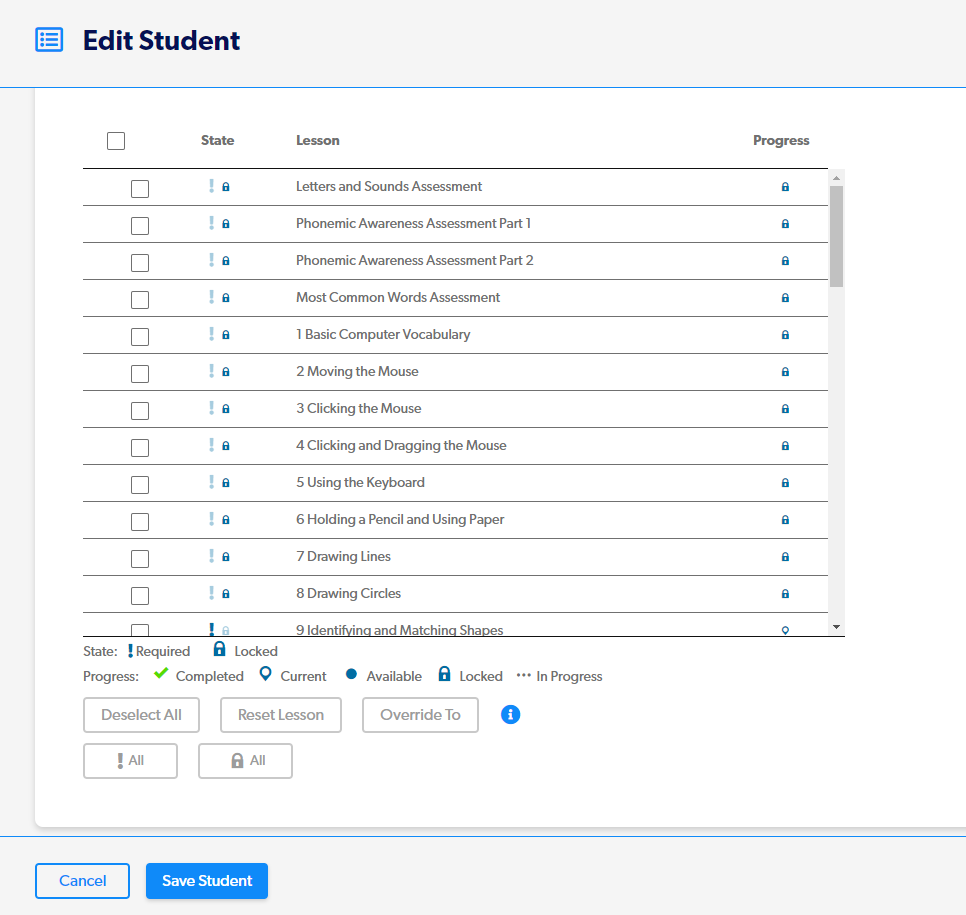Select checkbox for 8 Drawing Circles
The width and height of the screenshot is (966, 915).
[x=140, y=595]
